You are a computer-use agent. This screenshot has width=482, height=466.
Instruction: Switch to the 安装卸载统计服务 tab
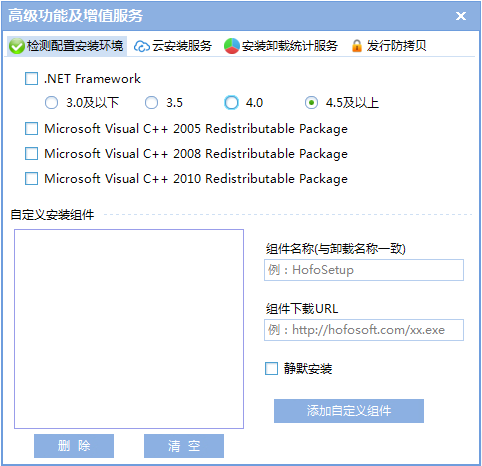(x=281, y=46)
